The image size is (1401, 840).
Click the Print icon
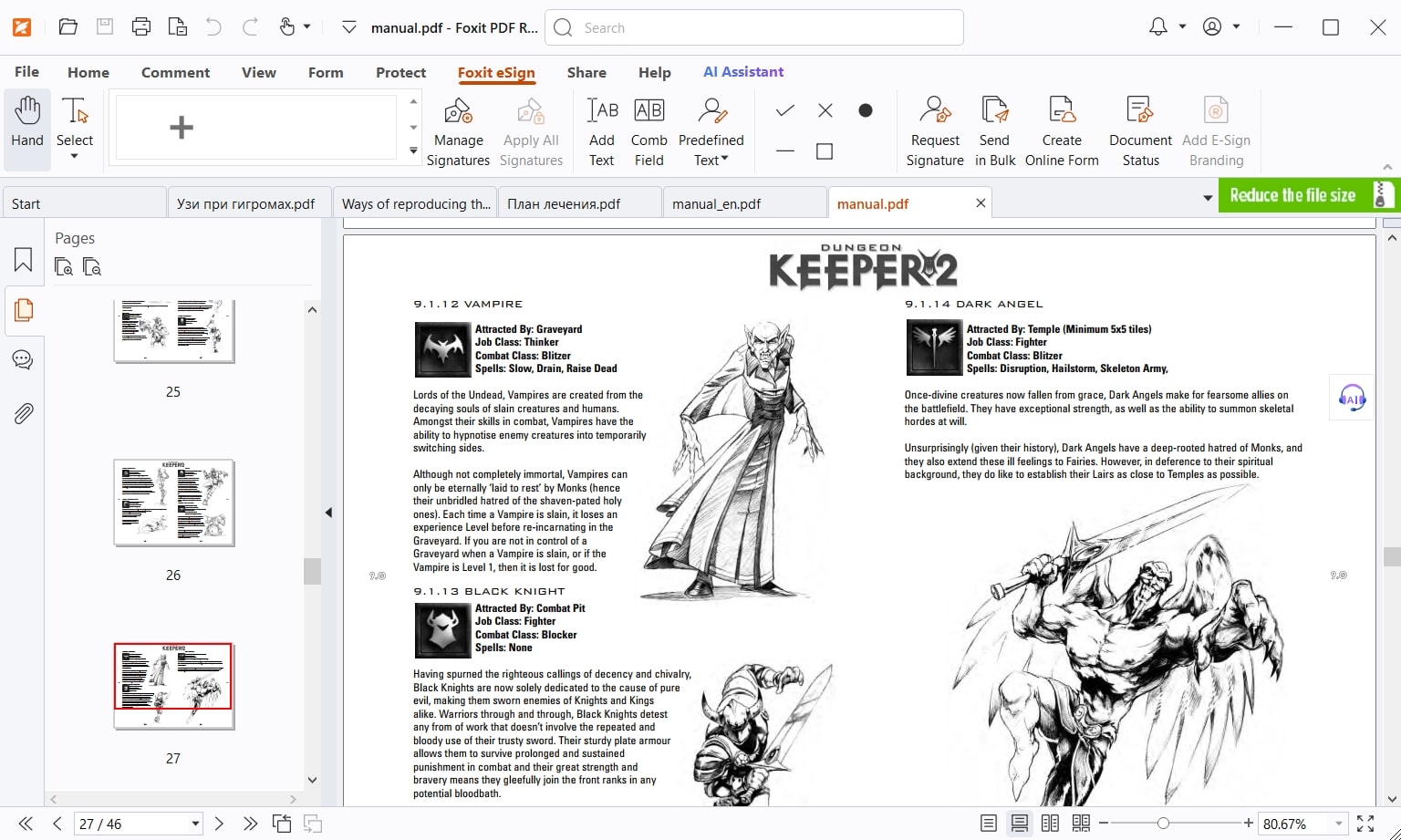tap(141, 27)
